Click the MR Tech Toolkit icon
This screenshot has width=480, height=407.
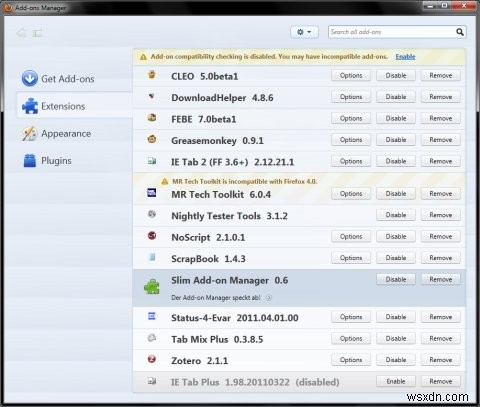coord(152,193)
